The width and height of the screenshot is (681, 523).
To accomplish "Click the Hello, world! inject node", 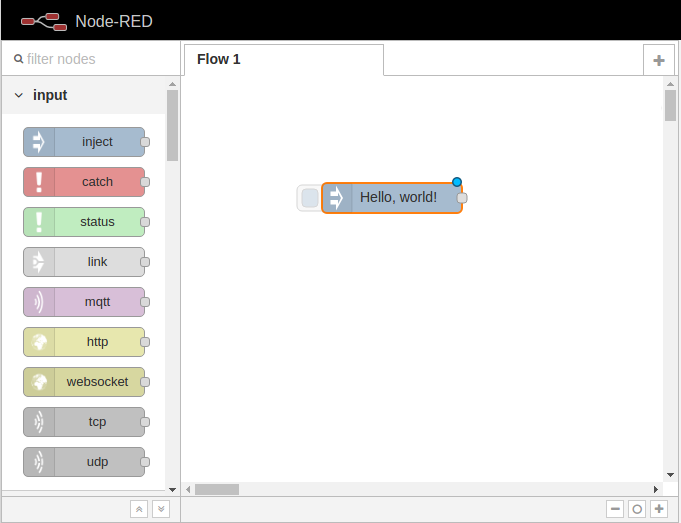I will (392, 198).
